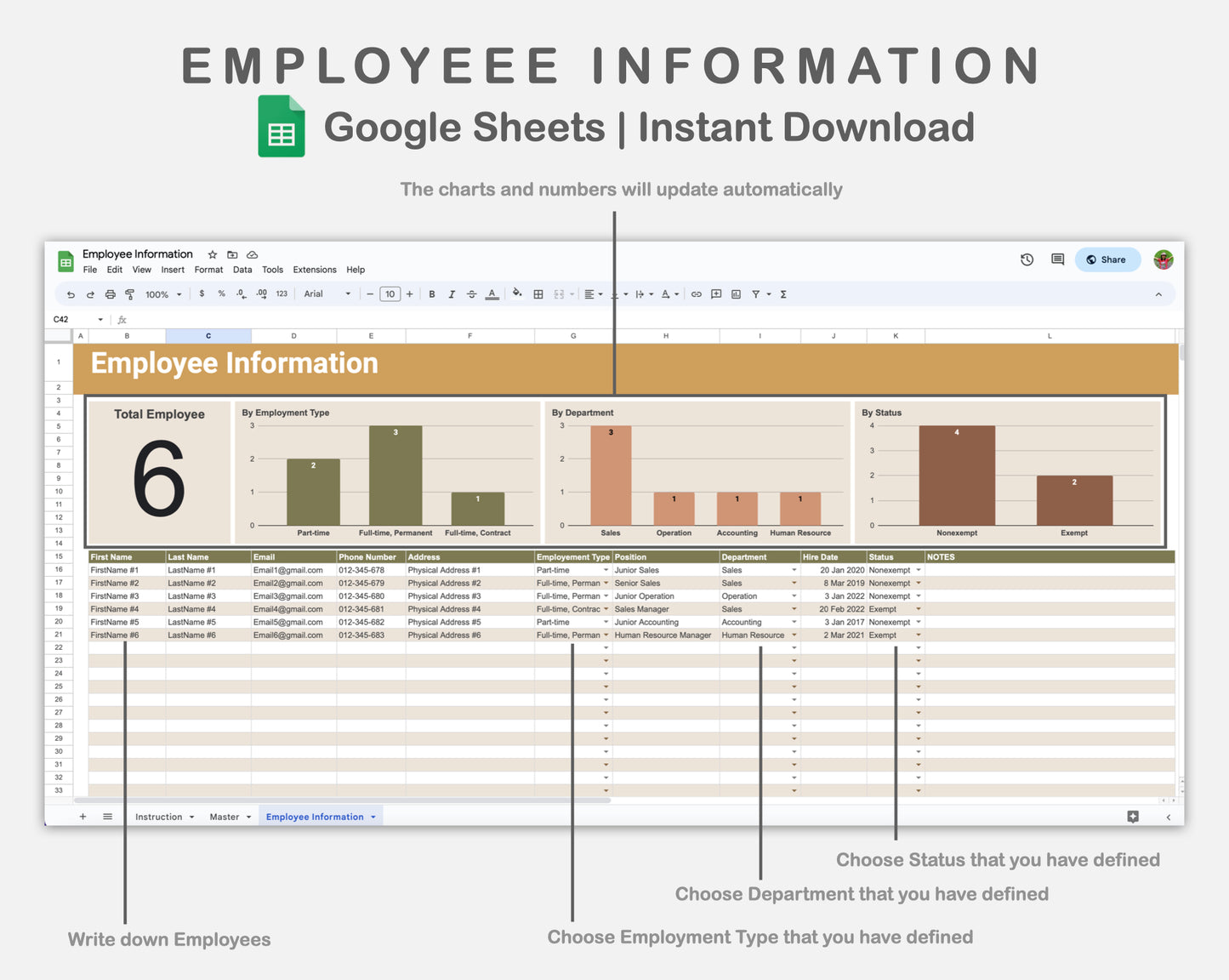Image resolution: width=1229 pixels, height=980 pixels.
Task: Click the Undo icon
Action: (71, 293)
